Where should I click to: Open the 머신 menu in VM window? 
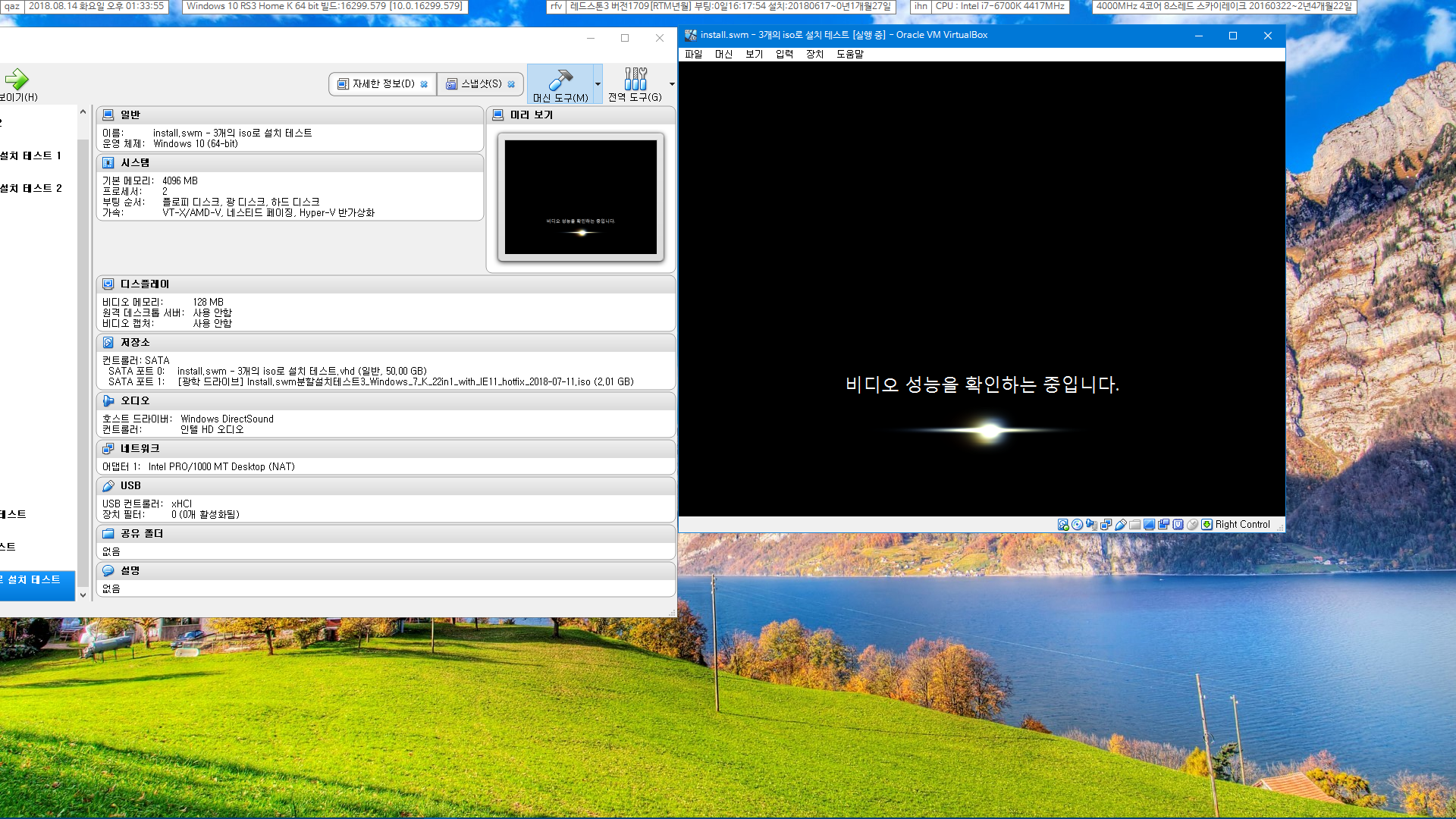tap(723, 54)
